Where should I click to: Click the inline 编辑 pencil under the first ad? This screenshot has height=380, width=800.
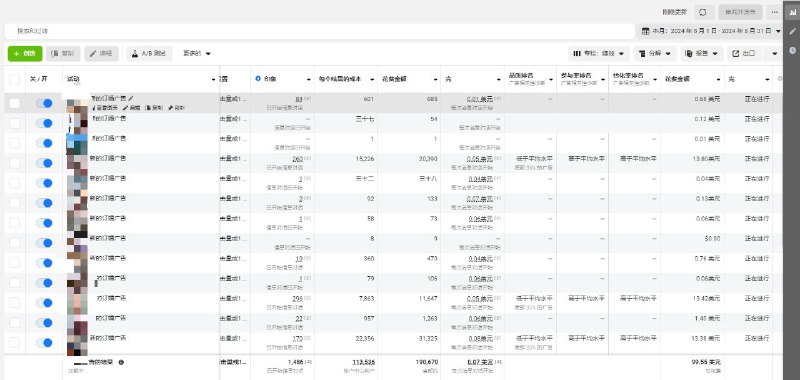point(131,108)
